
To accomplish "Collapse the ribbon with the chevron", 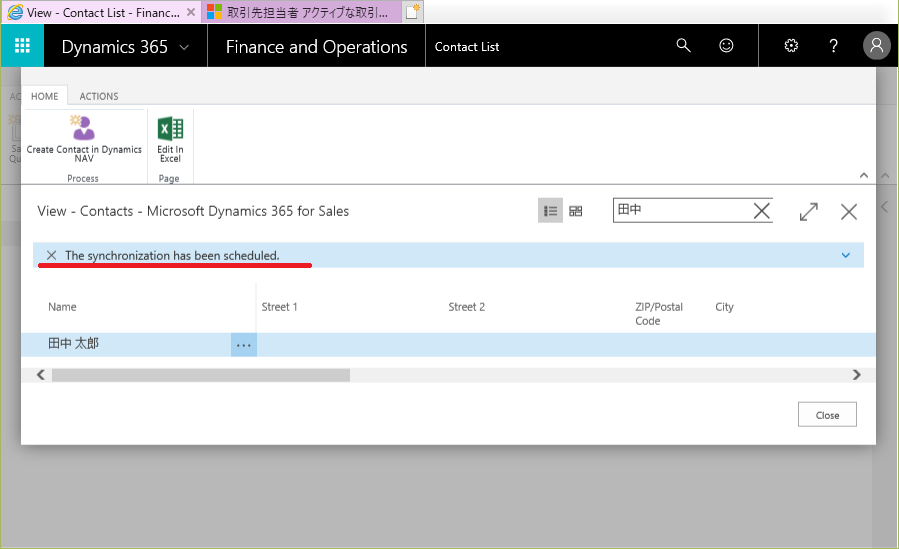I will tap(864, 174).
